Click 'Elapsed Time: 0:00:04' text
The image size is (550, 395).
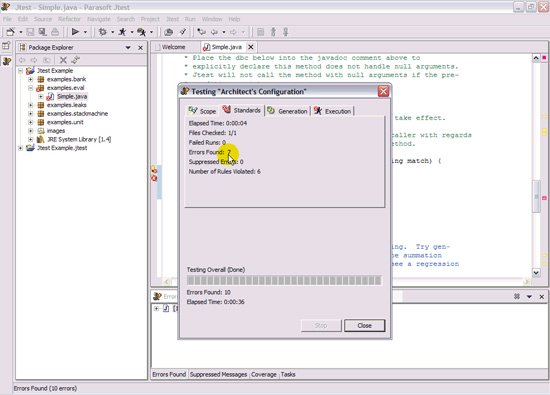(218, 123)
